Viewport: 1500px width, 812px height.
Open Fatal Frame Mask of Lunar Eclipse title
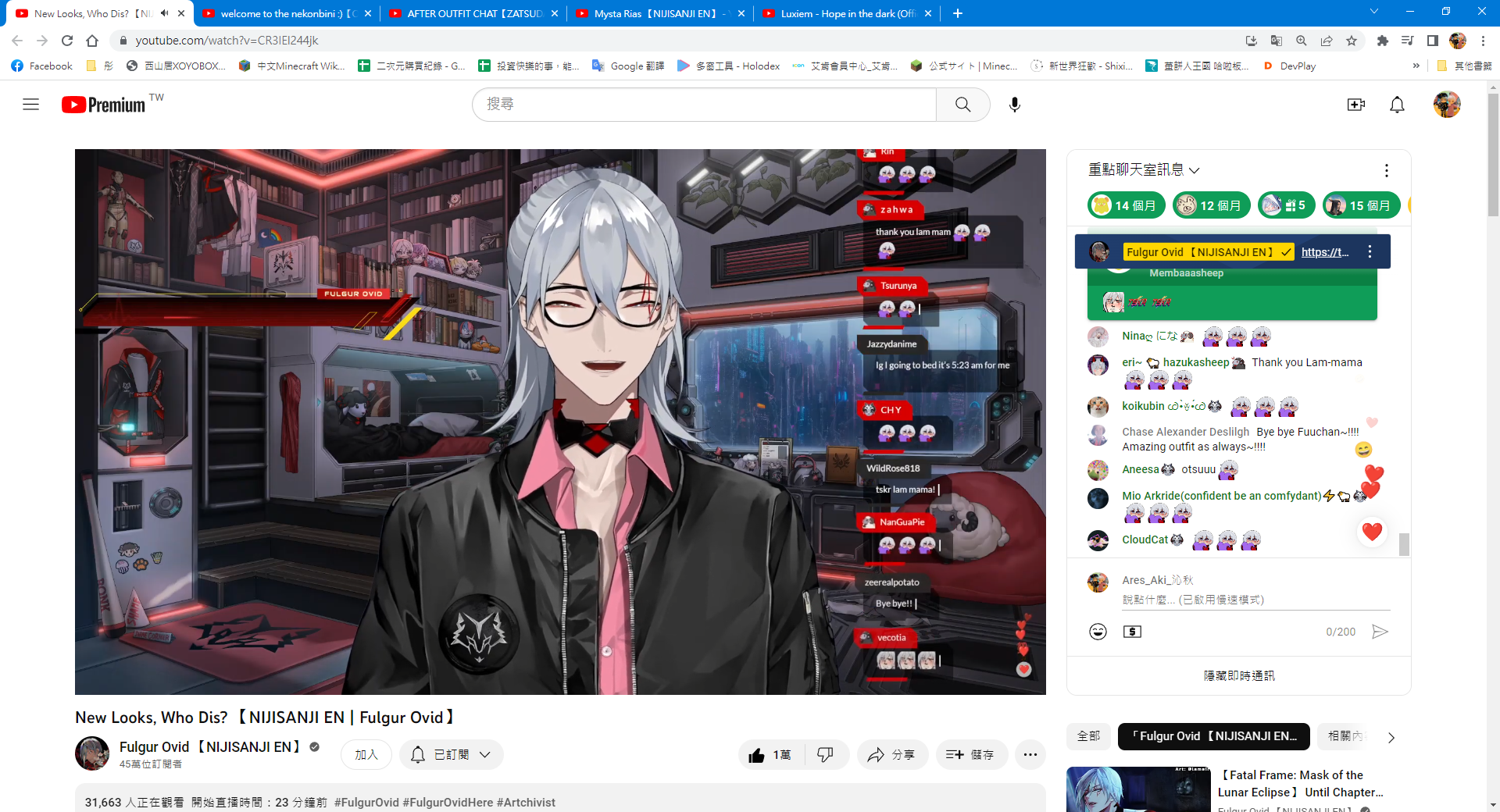(1300, 784)
